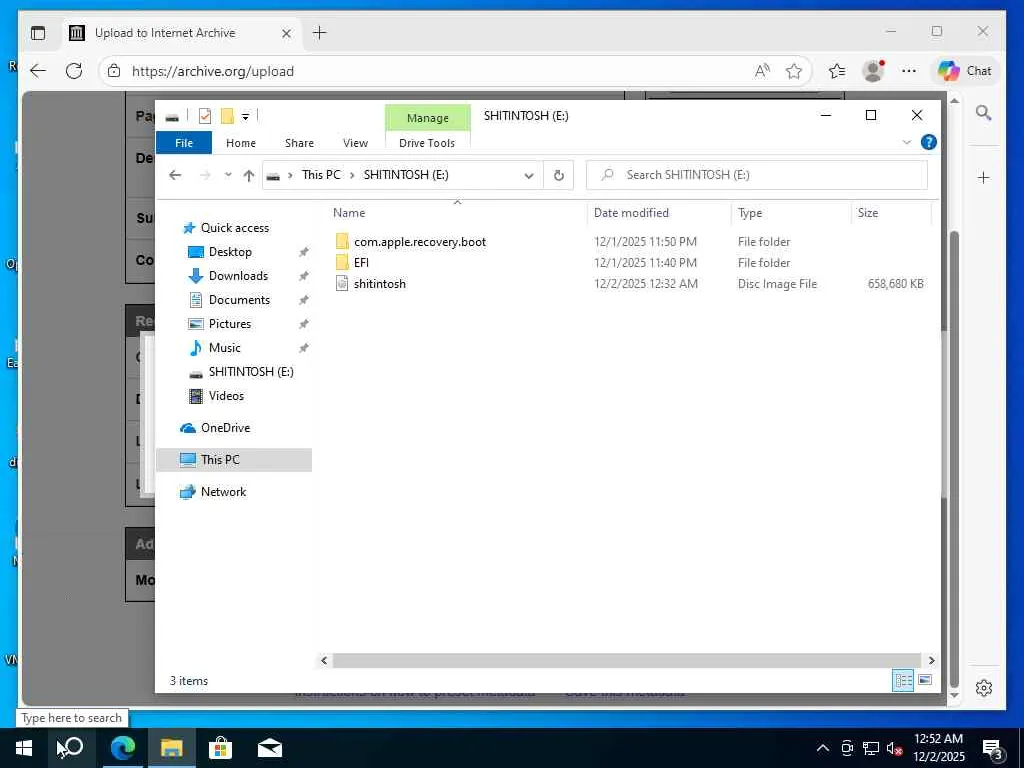This screenshot has width=1024, height=768.
Task: Select Quick access in navigation pane
Action: pyautogui.click(x=234, y=228)
